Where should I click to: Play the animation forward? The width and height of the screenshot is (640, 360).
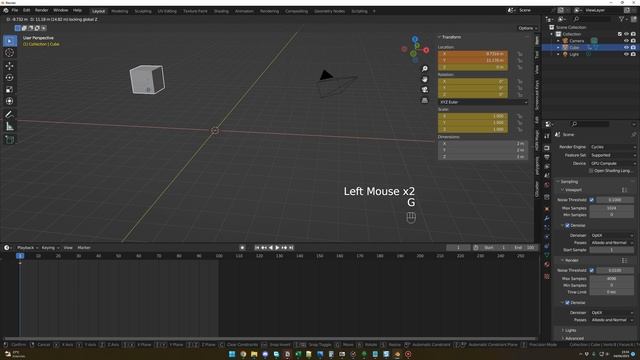278,248
